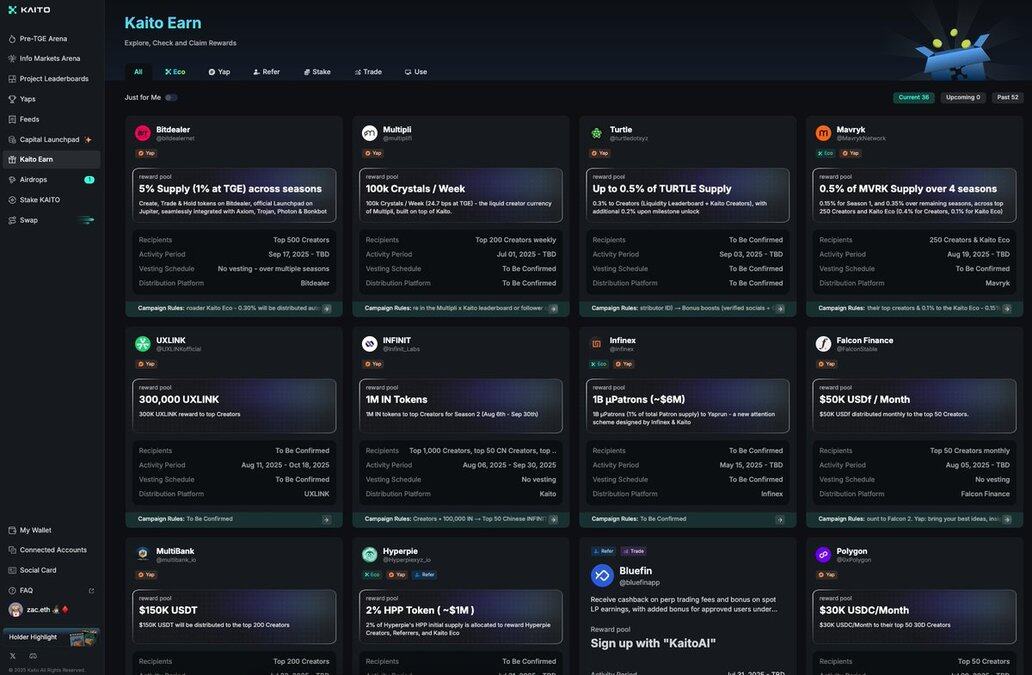The image size is (1032, 675).
Task: Switch to the Eco tab
Action: click(x=175, y=72)
